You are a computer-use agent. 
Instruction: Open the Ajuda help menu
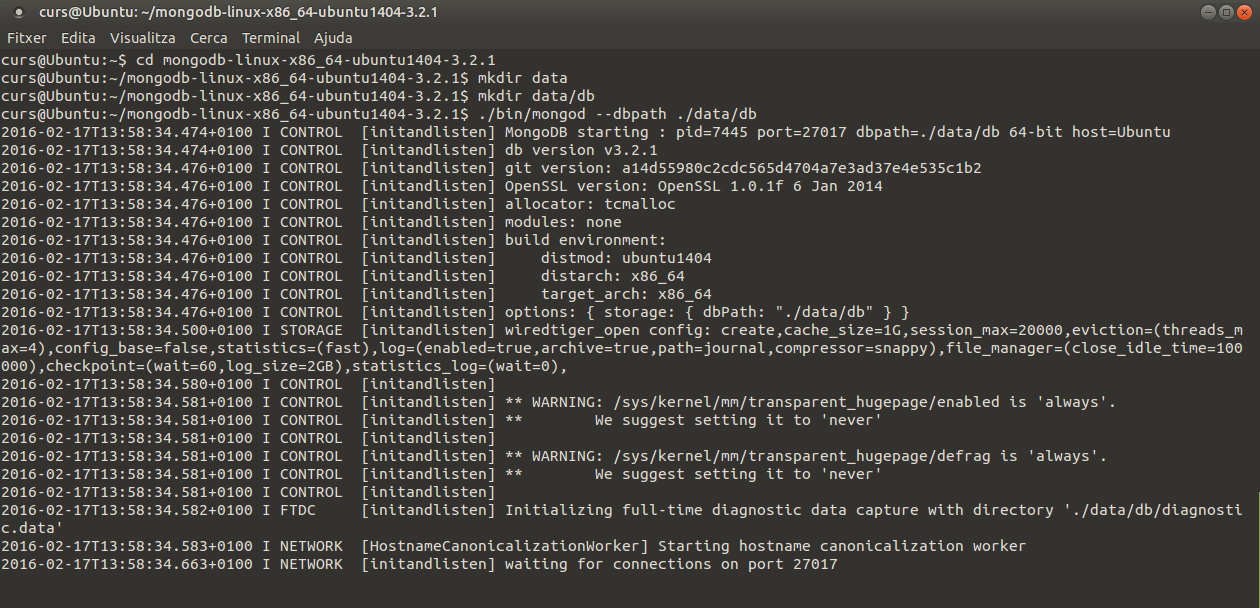point(333,38)
